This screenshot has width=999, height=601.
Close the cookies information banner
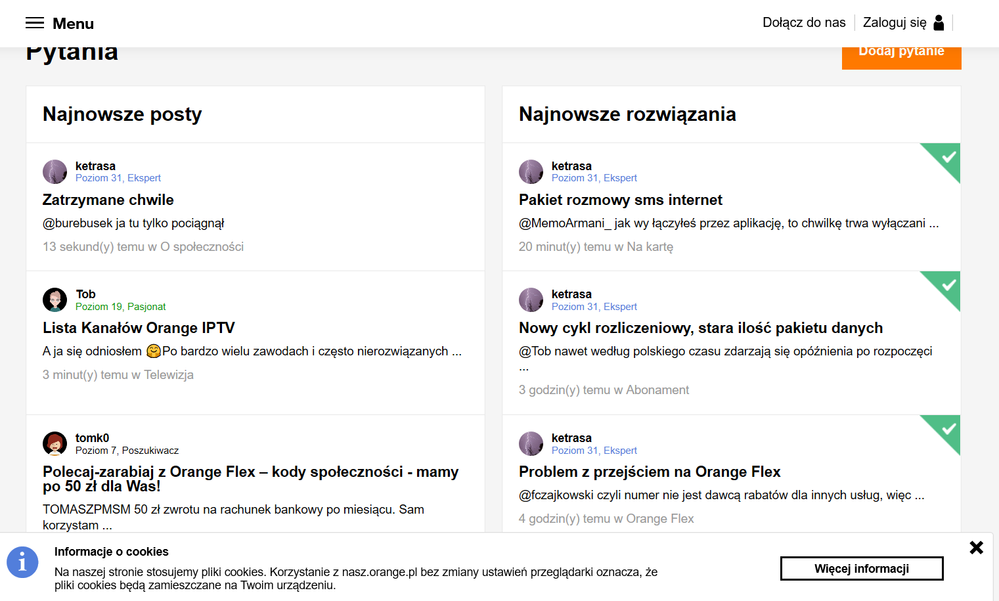[976, 547]
